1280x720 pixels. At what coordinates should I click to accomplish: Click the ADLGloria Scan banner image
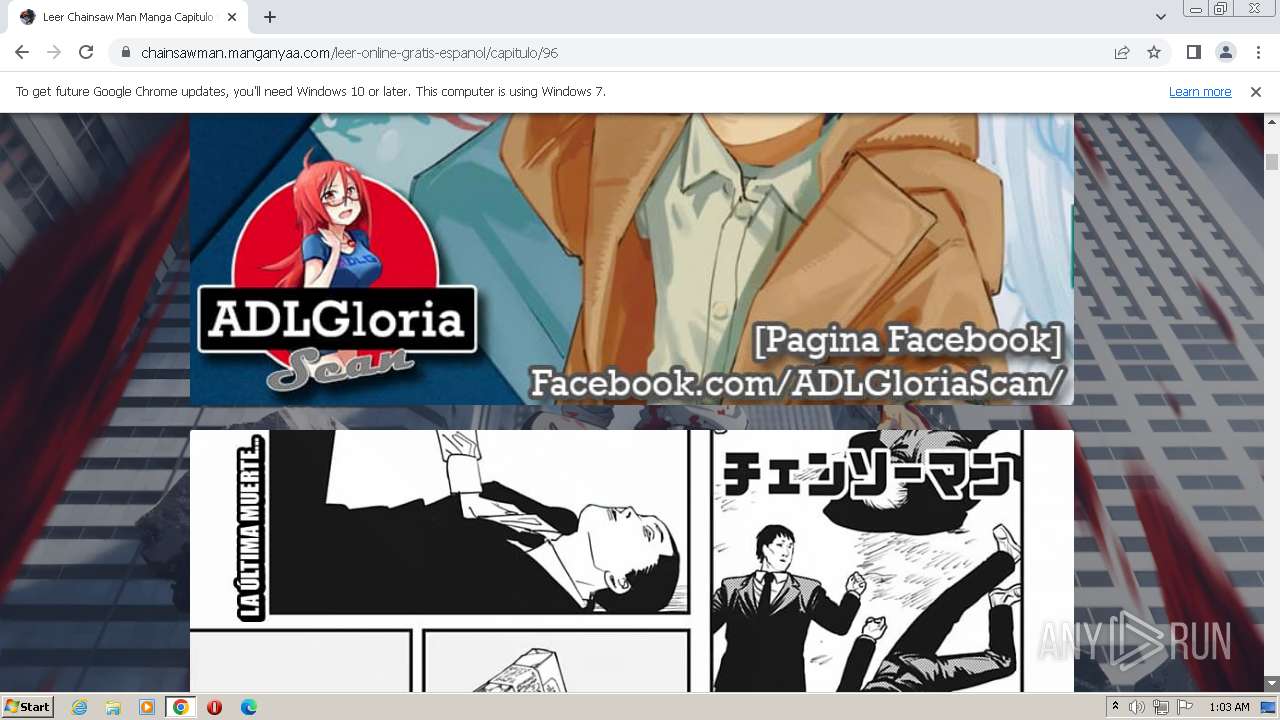632,259
